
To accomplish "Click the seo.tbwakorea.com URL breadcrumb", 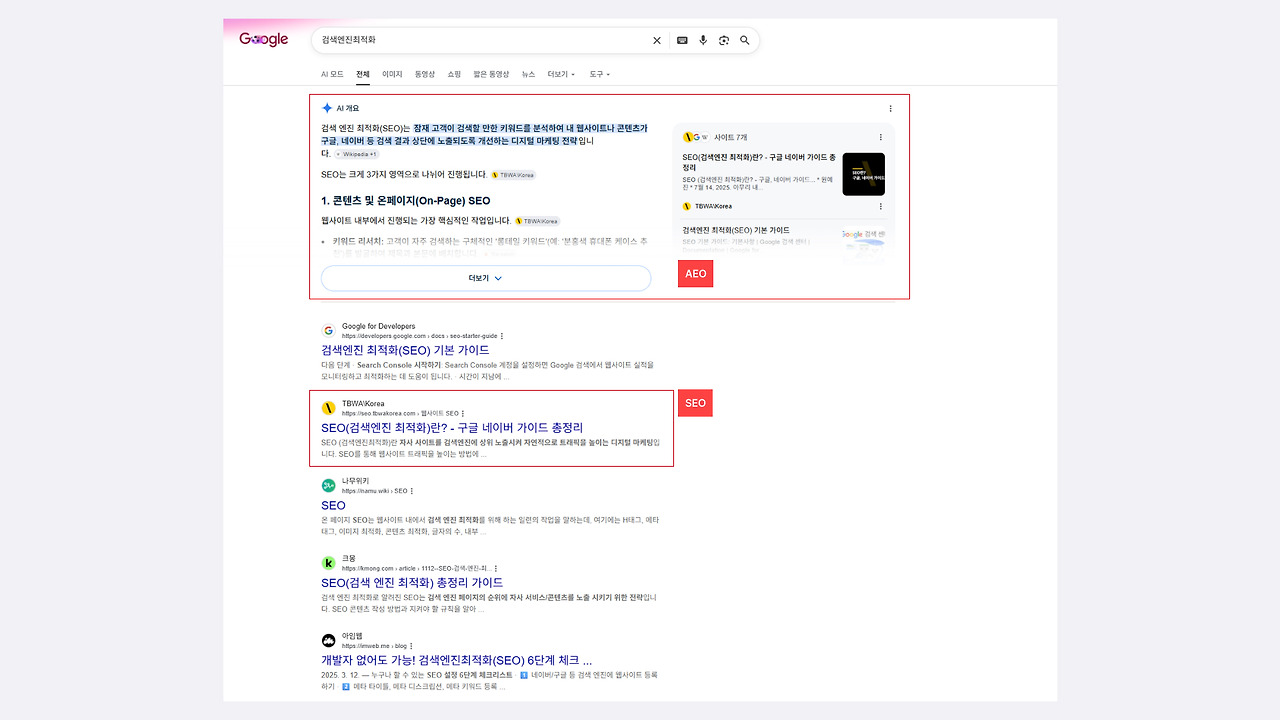I will (x=400, y=413).
